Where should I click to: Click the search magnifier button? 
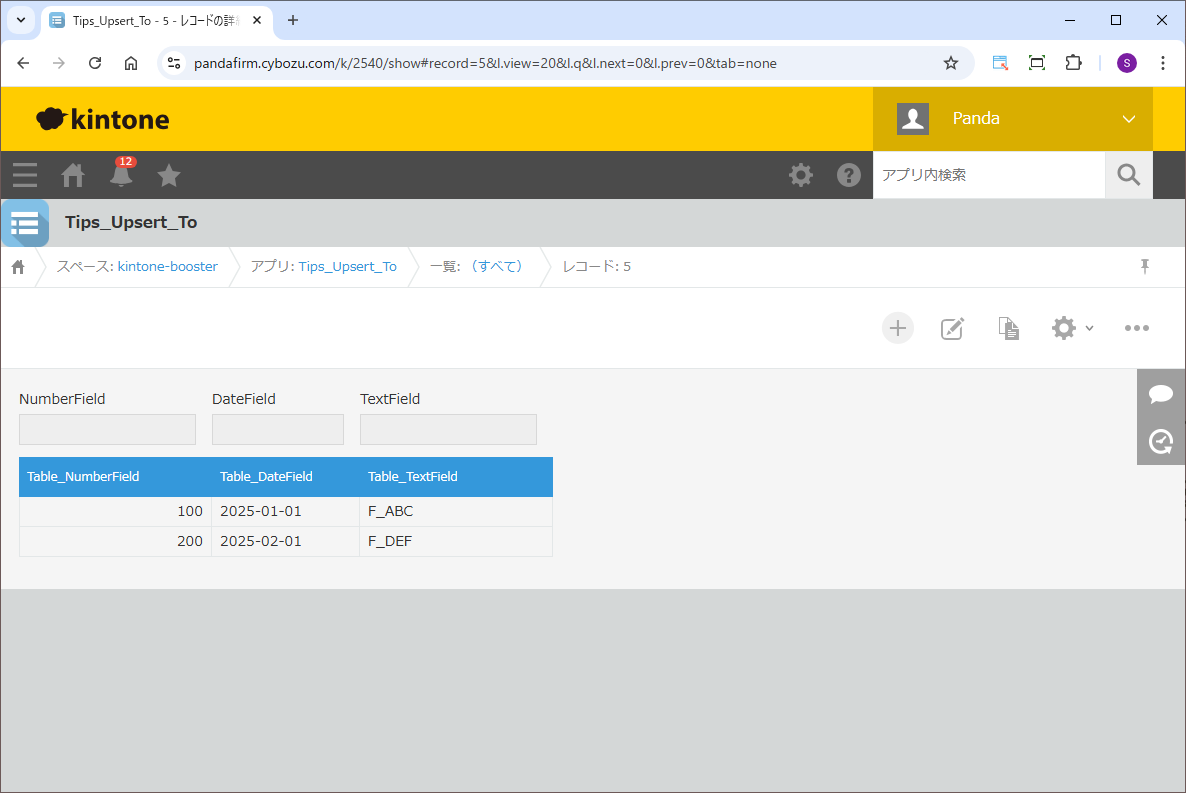click(1128, 175)
